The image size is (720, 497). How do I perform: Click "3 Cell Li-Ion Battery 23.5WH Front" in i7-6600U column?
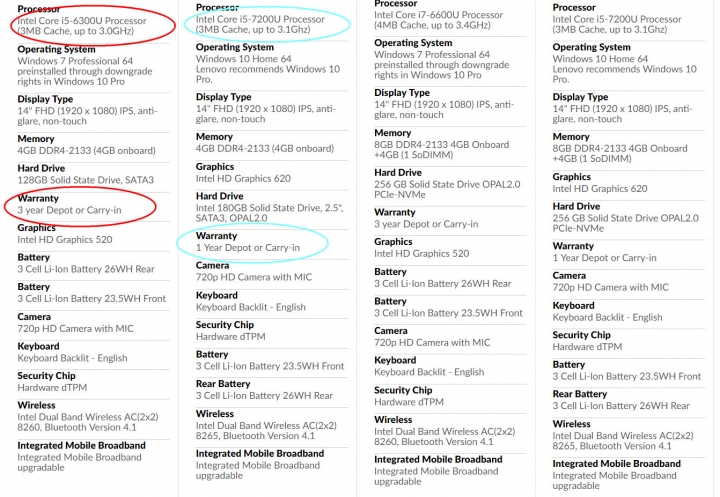(x=448, y=313)
